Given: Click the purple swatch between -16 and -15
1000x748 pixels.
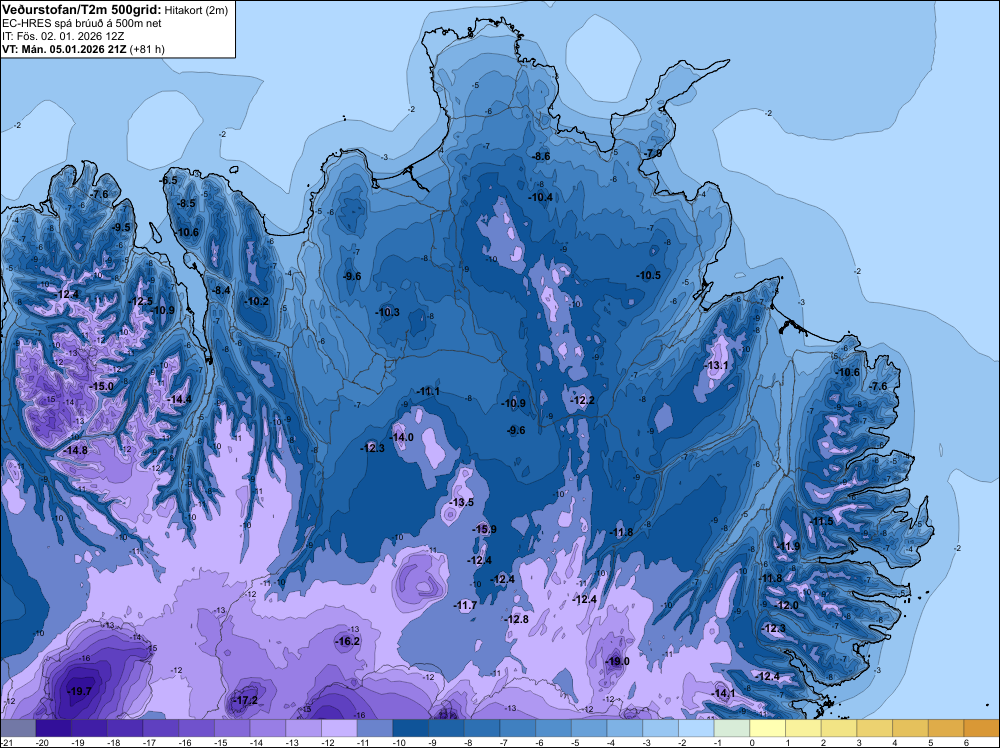Looking at the screenshot, I should click(x=196, y=728).
